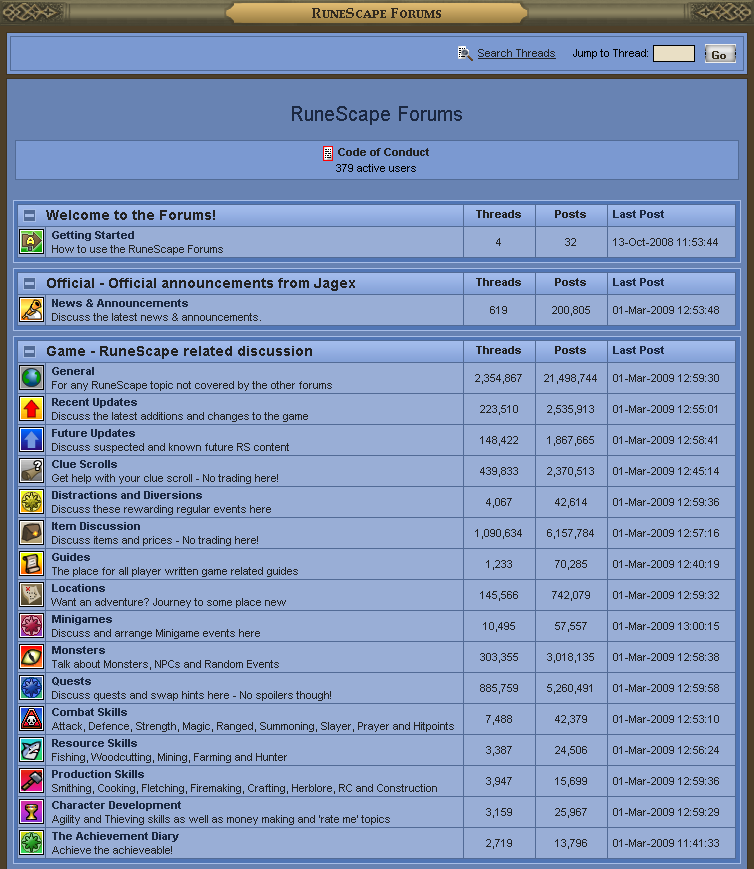
Task: Open the Character Development forum
Action: pos(116,806)
